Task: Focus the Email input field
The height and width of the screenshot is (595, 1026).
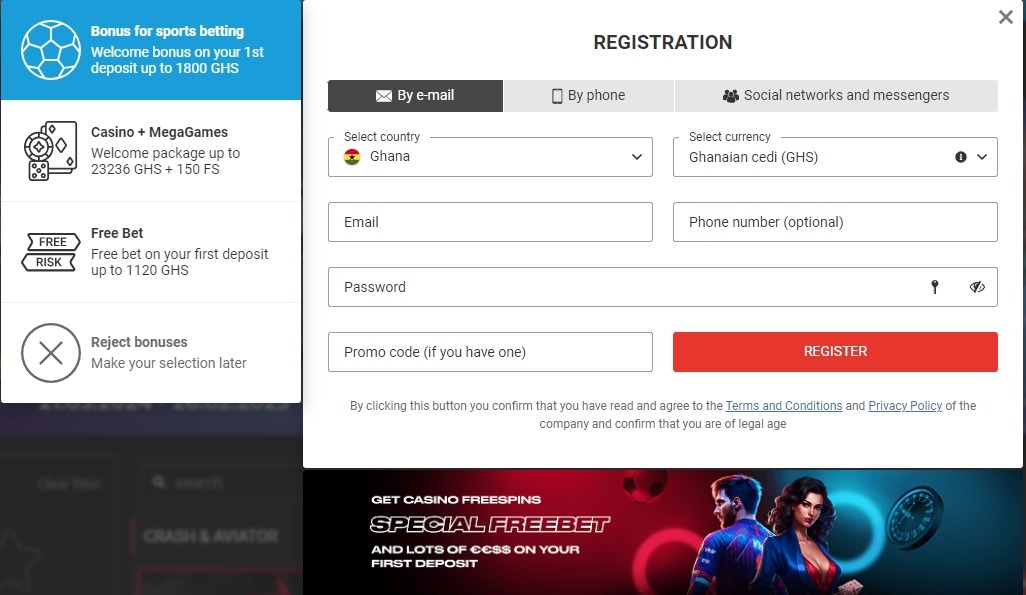Action: point(490,222)
